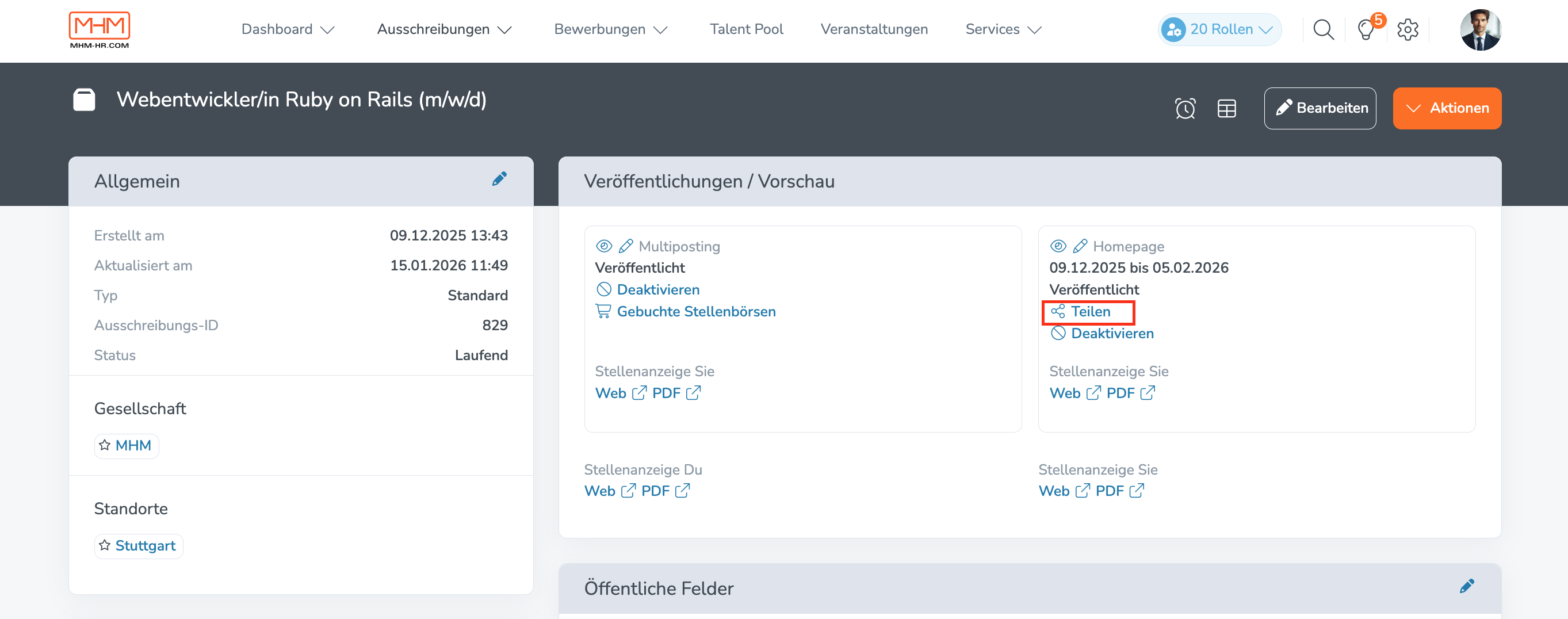Open the 20 Rollen dropdown
Image resolution: width=1568 pixels, height=619 pixels.
pos(1219,29)
